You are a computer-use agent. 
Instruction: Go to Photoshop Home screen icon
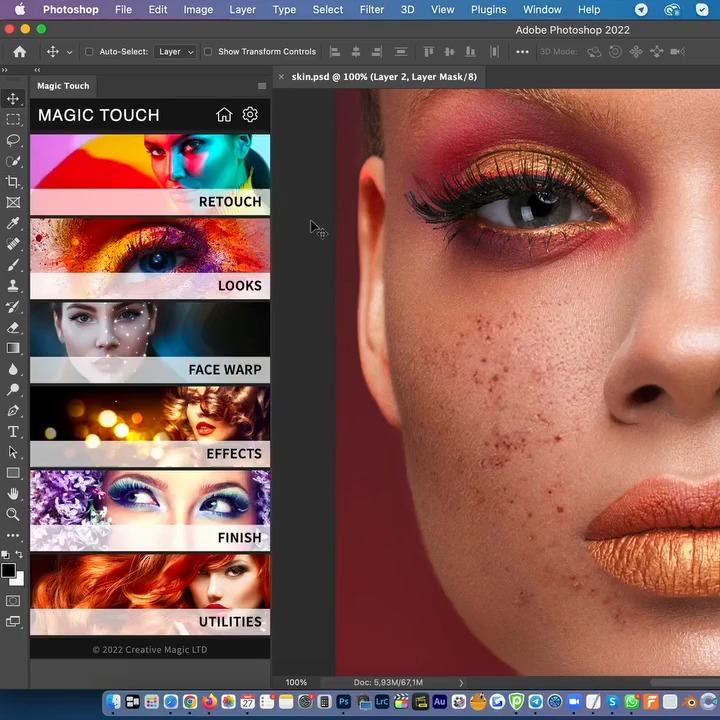click(x=19, y=52)
